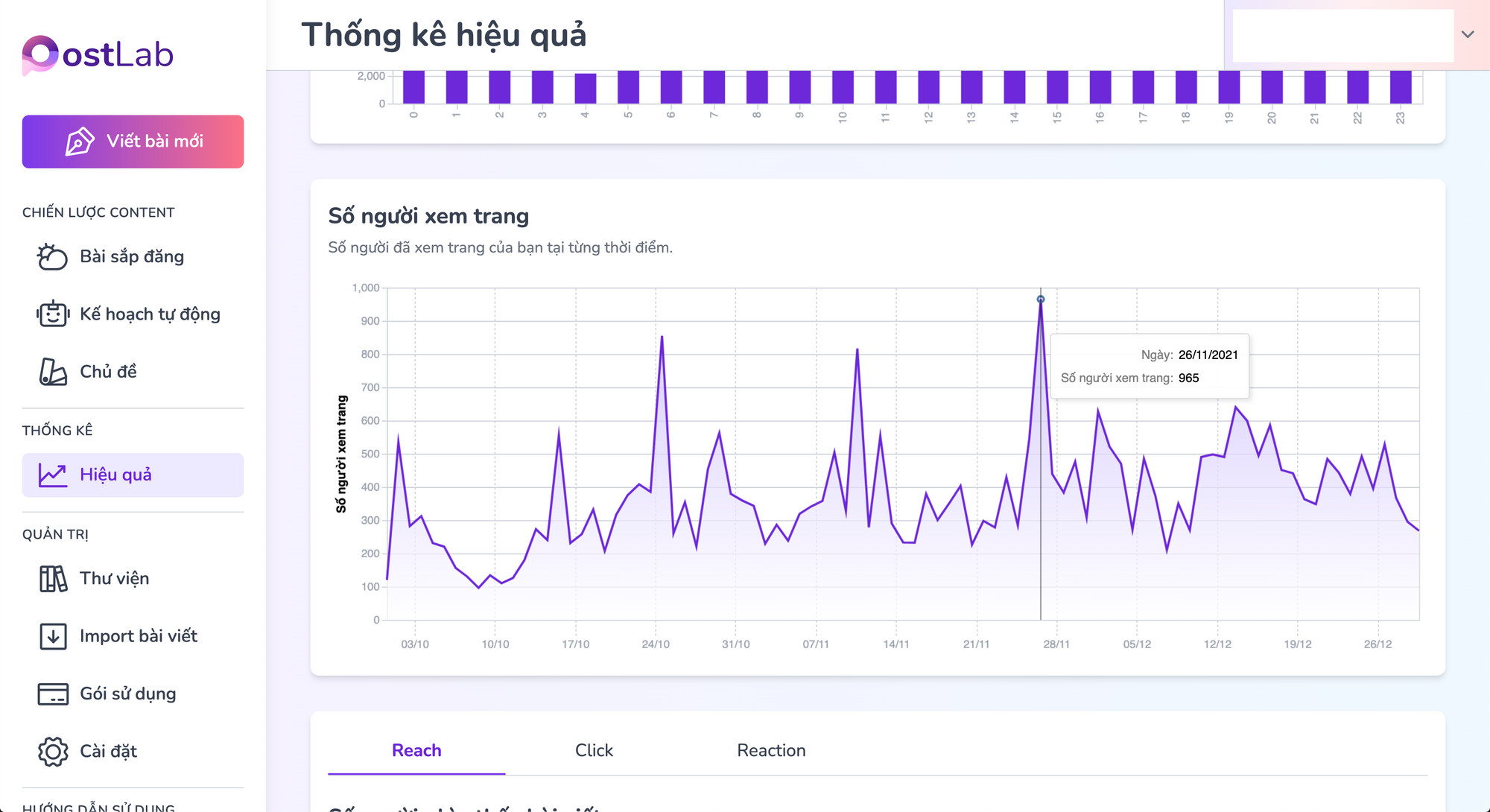Screen dimensions: 1490x812
Task: Switch to the Click tab
Action: tap(594, 750)
